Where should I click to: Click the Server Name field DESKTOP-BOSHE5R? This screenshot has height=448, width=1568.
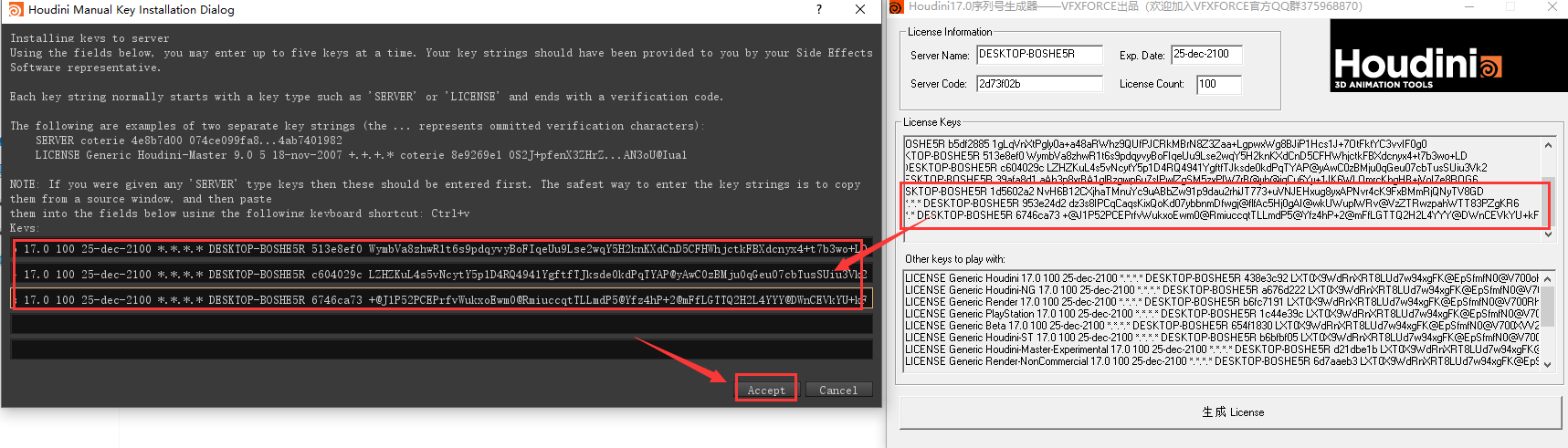[x=1039, y=55]
